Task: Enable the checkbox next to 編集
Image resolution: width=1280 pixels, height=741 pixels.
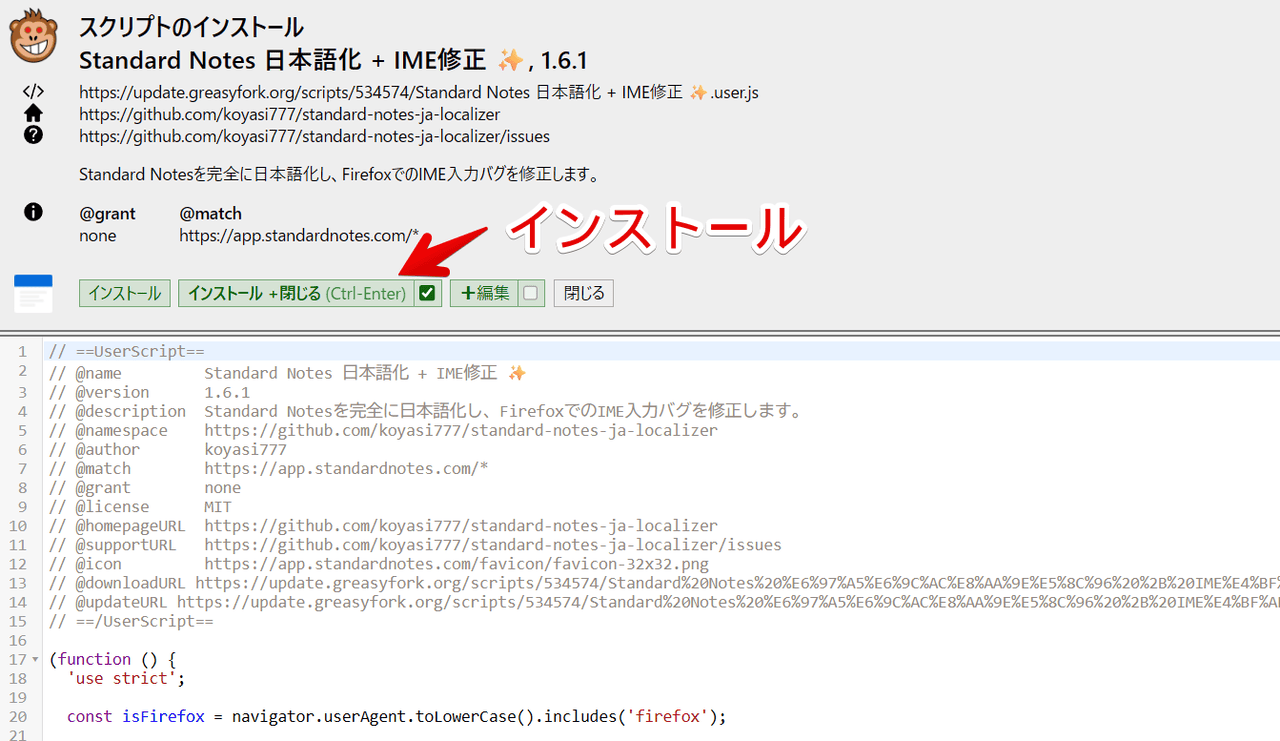Action: click(x=531, y=293)
